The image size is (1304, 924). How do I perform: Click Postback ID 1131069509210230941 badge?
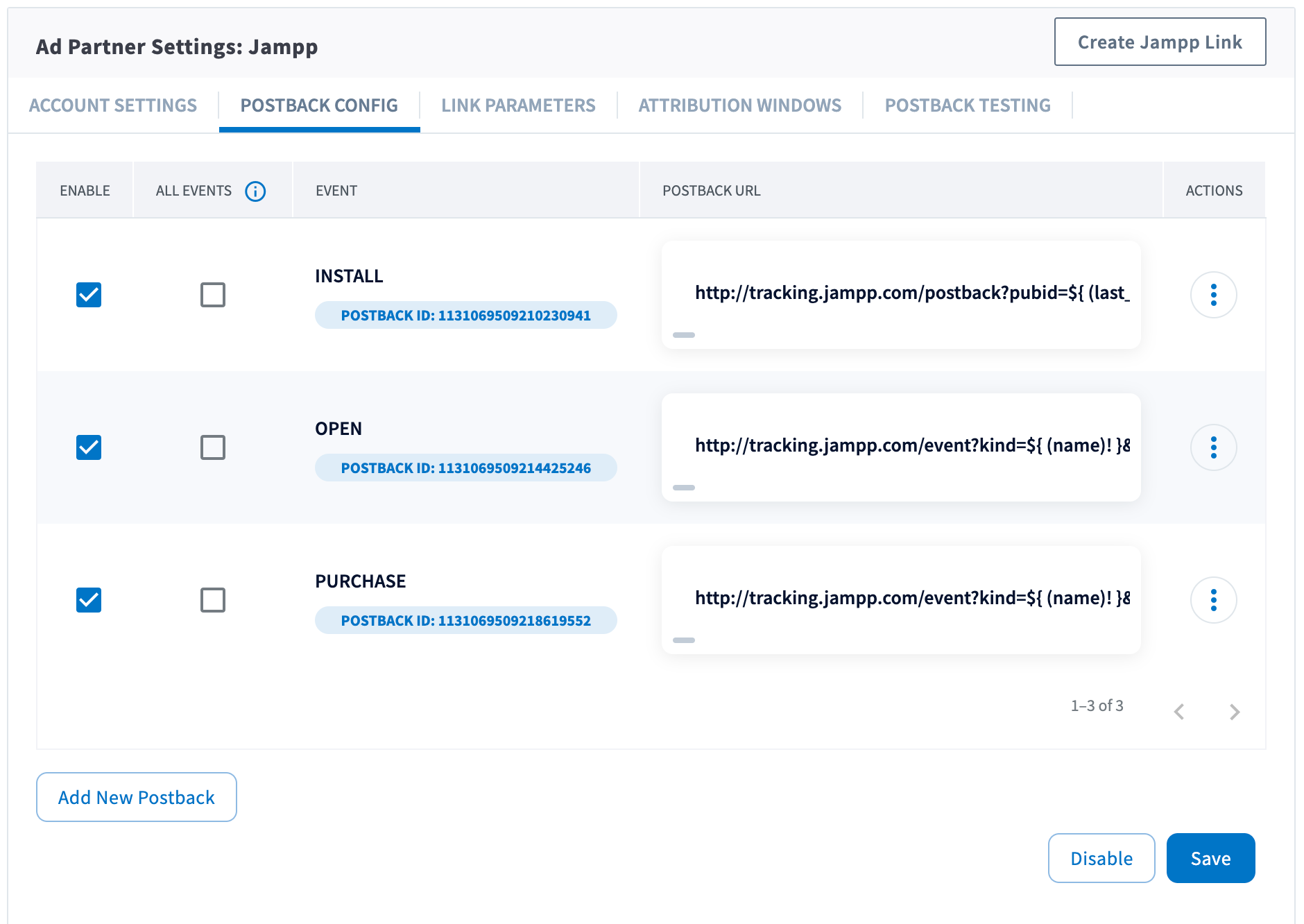tap(466, 315)
